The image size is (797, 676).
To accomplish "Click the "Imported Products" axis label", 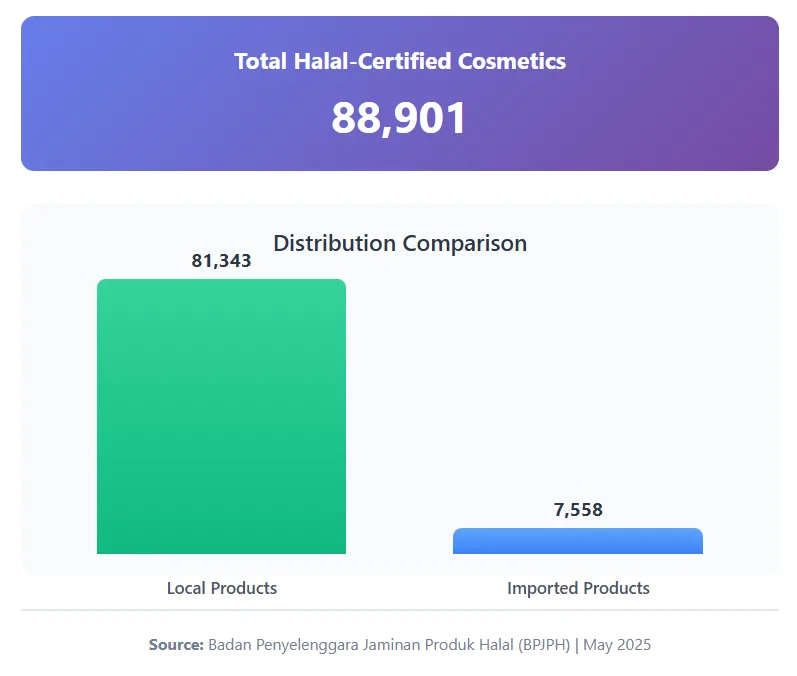I will [577, 588].
